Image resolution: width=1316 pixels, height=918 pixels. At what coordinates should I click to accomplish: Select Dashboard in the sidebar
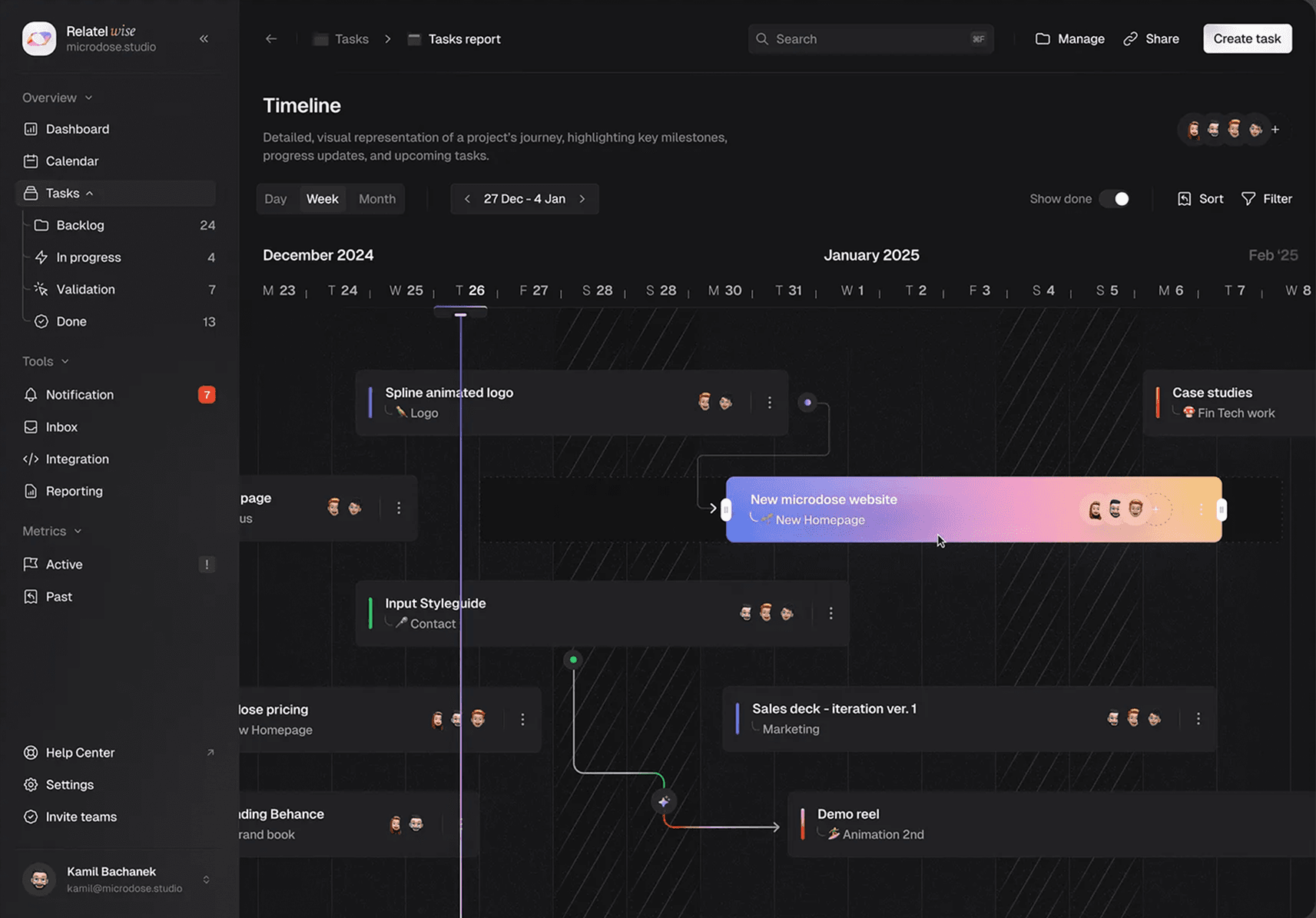(77, 129)
